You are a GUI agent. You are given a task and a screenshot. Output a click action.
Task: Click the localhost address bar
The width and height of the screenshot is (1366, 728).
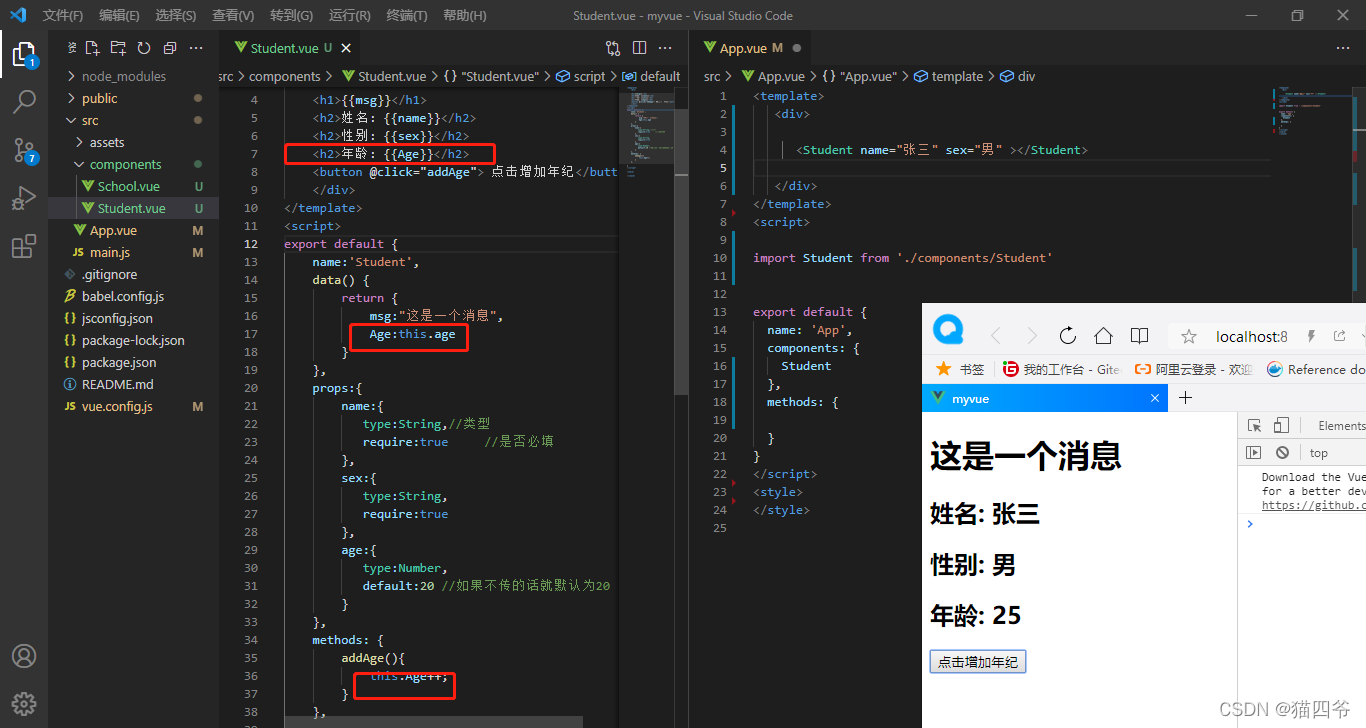pyautogui.click(x=1251, y=337)
